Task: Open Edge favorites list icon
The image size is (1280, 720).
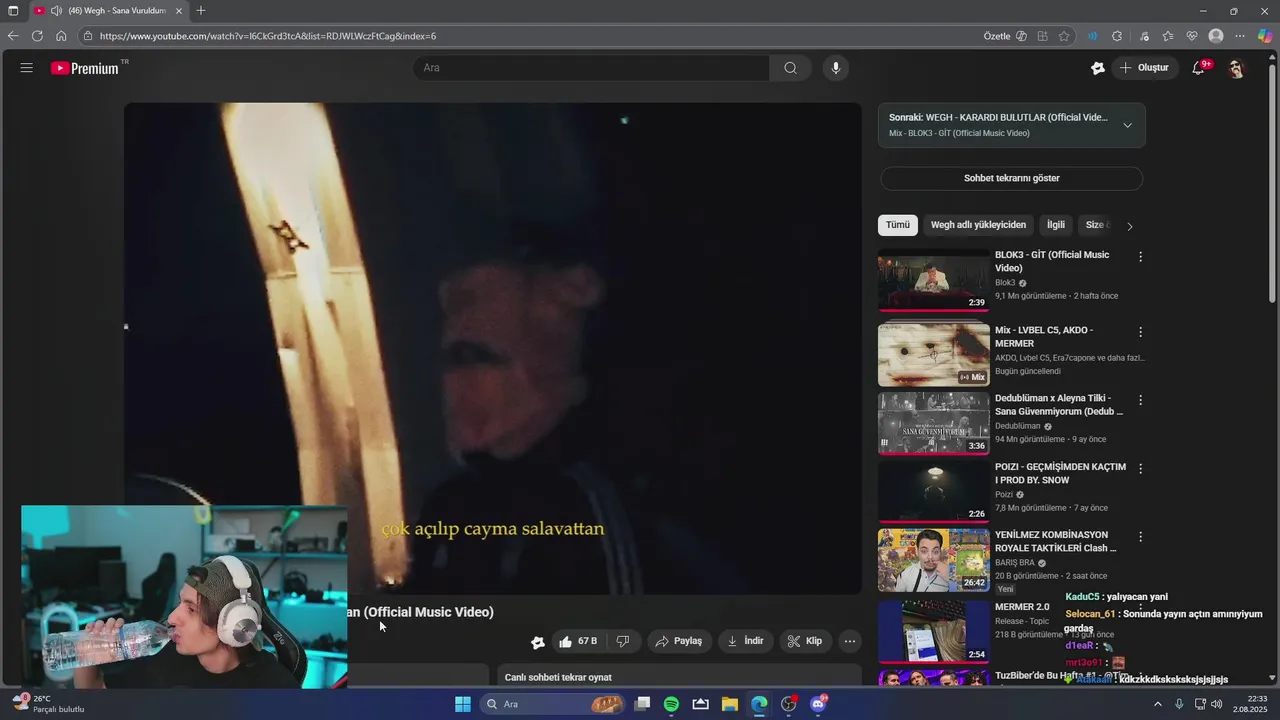Action: (1168, 36)
